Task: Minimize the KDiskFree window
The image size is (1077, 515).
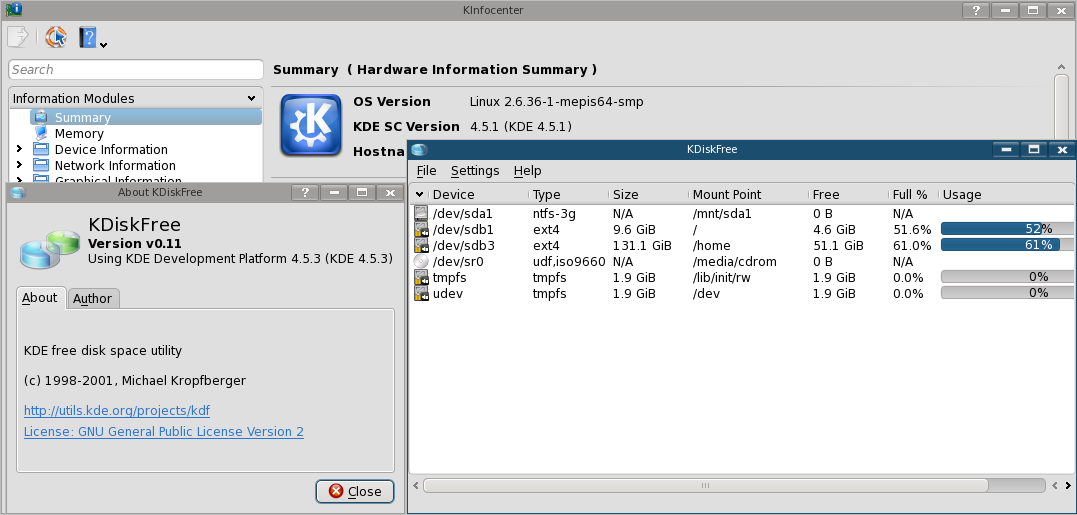Action: [1007, 149]
